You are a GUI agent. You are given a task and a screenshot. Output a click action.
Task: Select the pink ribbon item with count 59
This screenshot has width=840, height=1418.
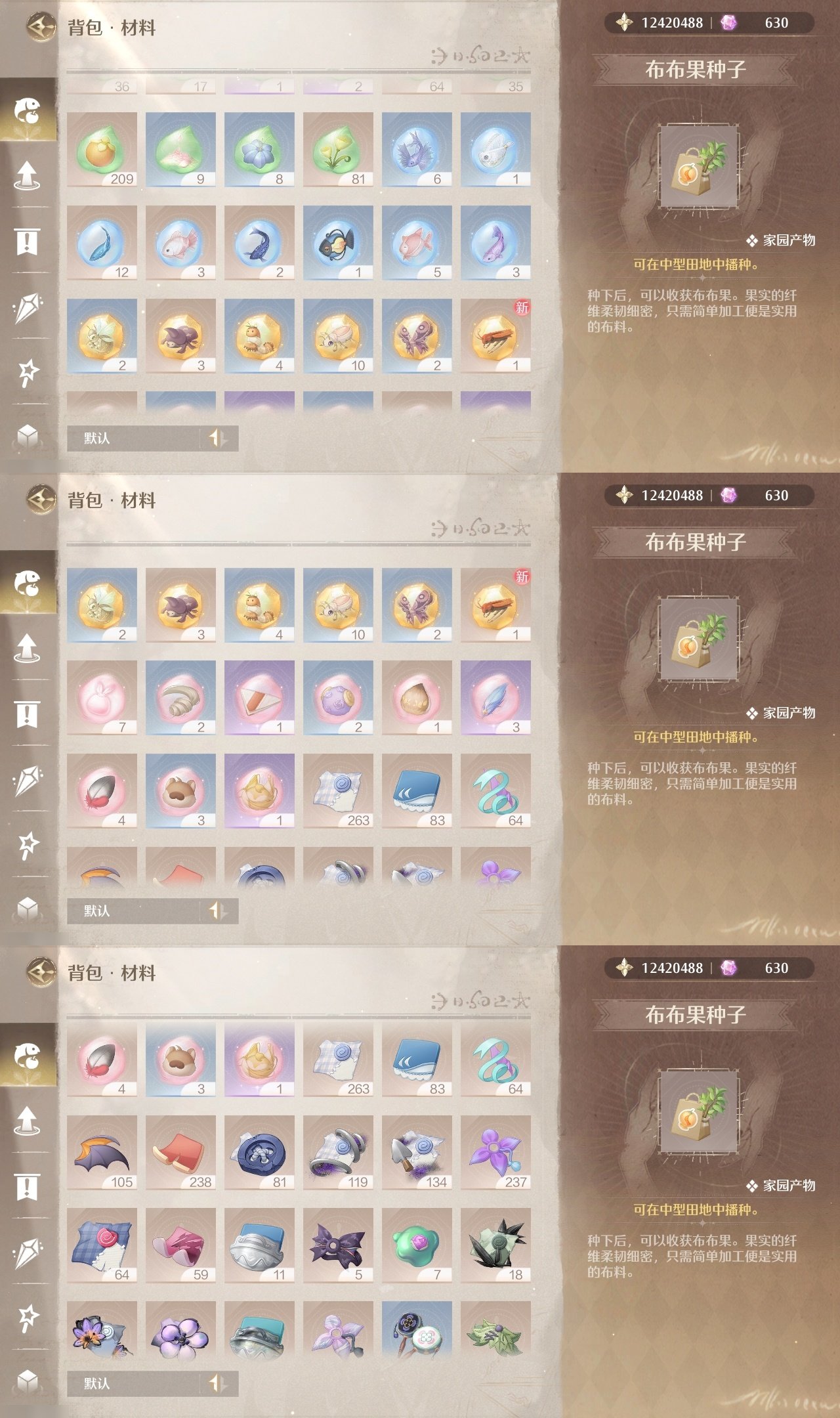(x=180, y=1245)
